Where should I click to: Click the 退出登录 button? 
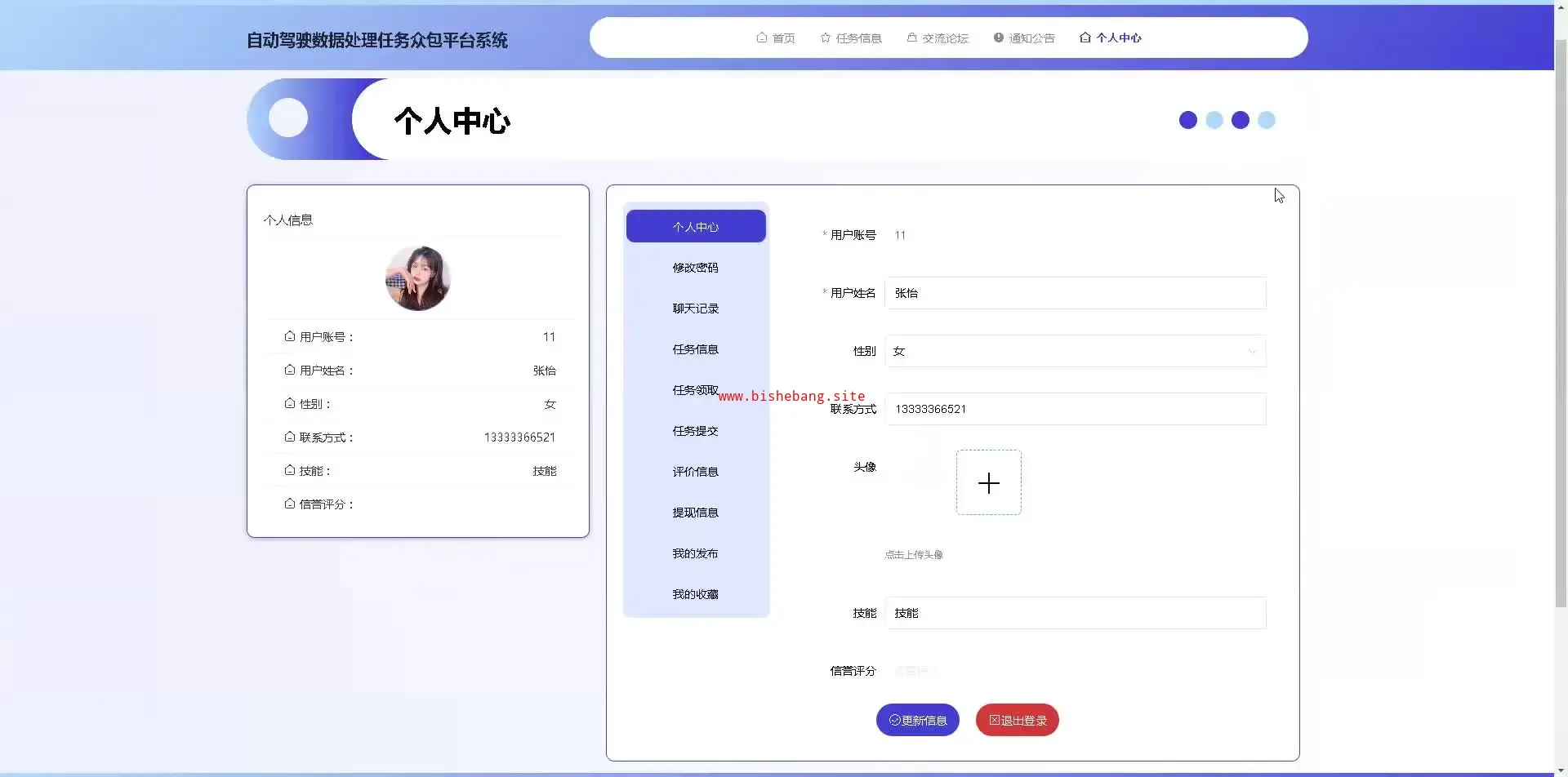pyautogui.click(x=1018, y=720)
